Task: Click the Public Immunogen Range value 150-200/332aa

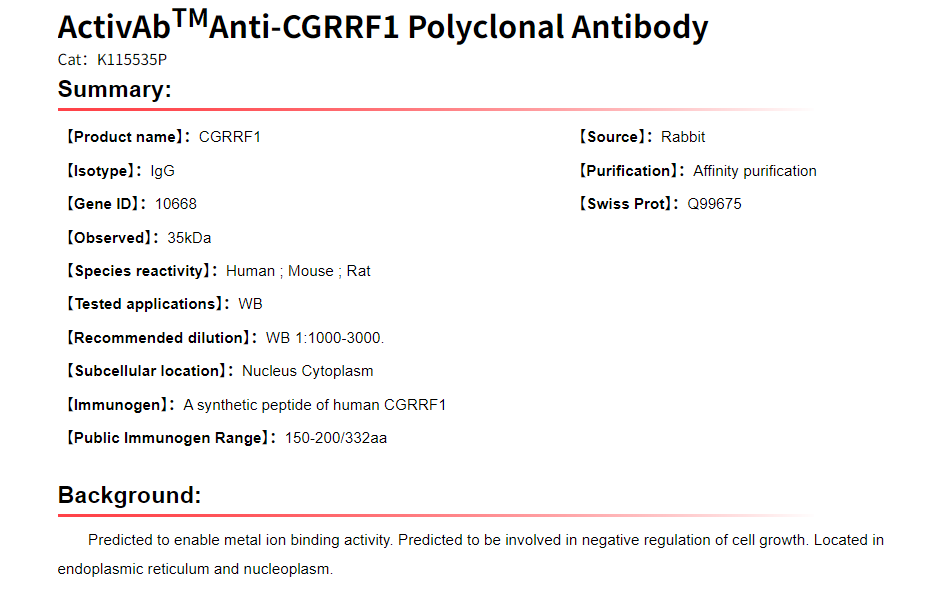Action: point(336,438)
